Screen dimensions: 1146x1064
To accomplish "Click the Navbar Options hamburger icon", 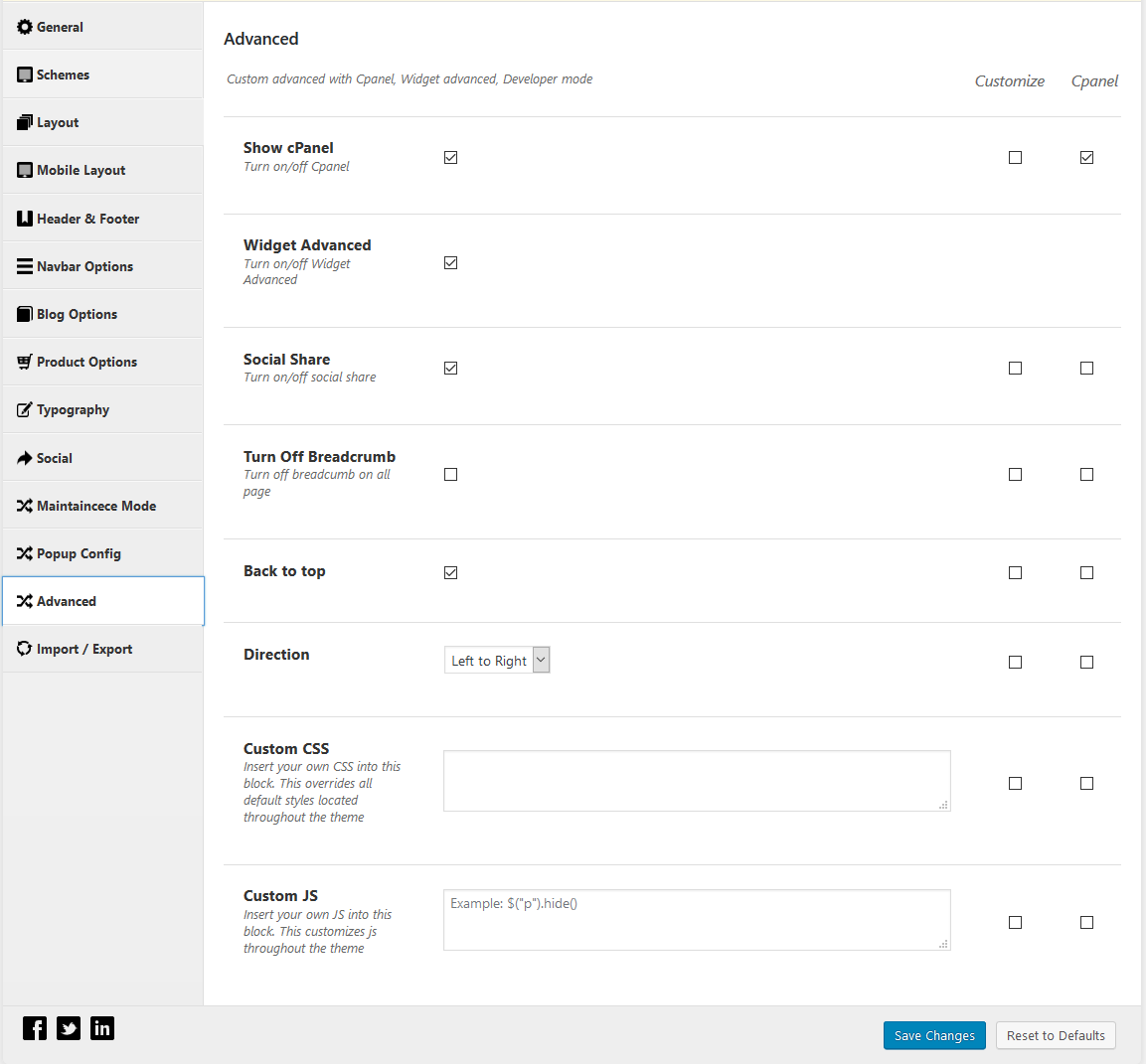I will pos(25,266).
